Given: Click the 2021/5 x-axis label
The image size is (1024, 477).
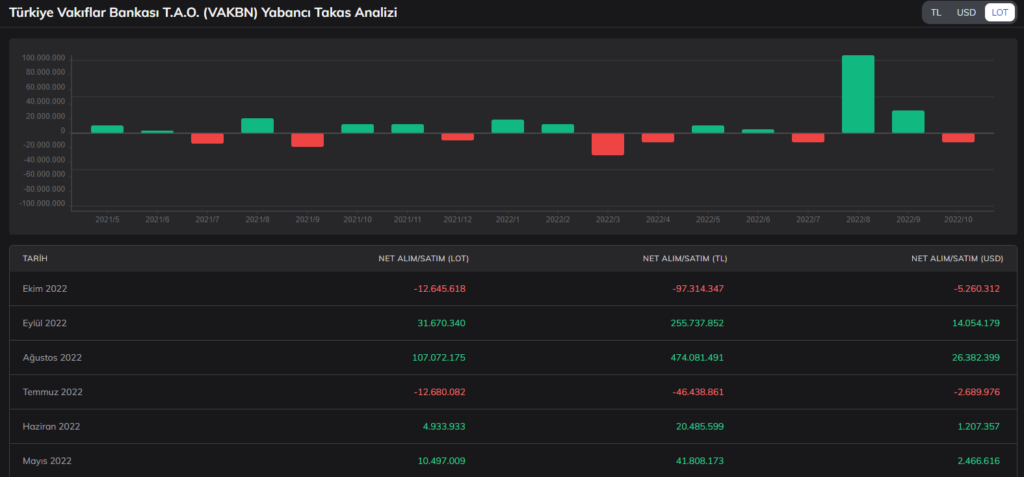Looking at the screenshot, I should coord(107,220).
